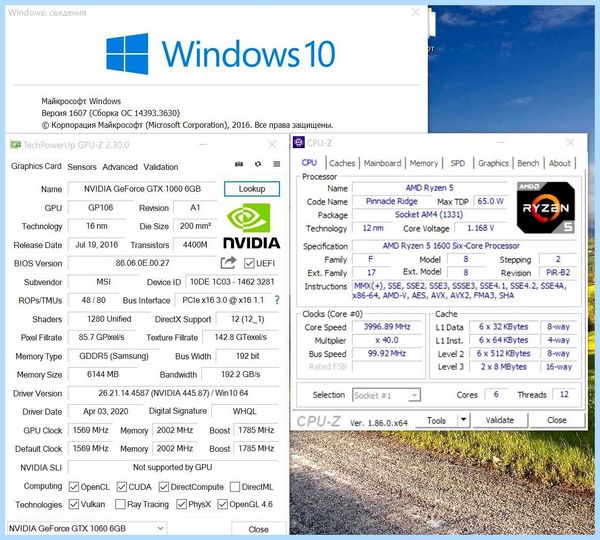Click the Code Name value Pinnacle Ridge
600x540 pixels.
391,201
